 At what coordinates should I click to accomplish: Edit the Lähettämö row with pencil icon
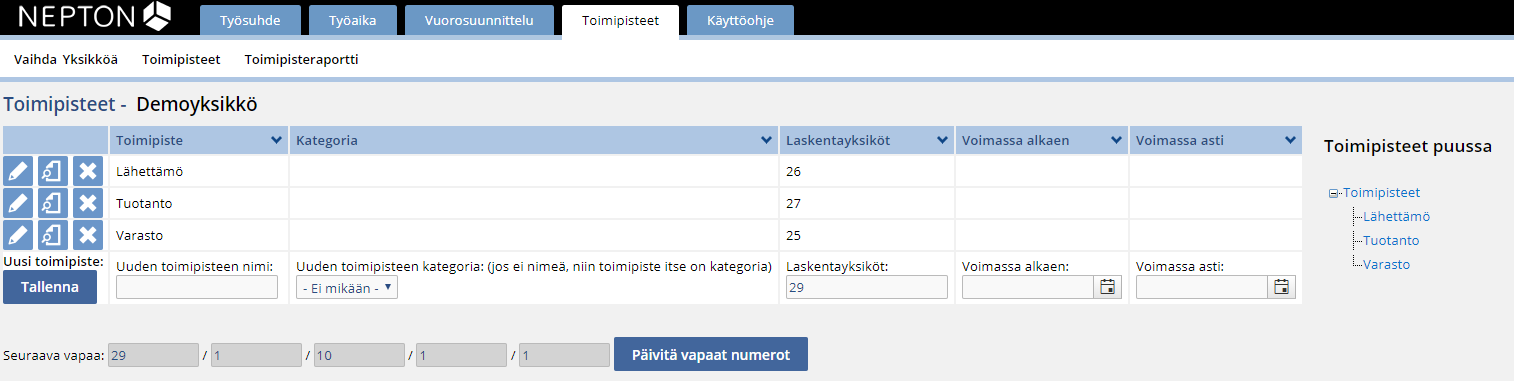[18, 171]
